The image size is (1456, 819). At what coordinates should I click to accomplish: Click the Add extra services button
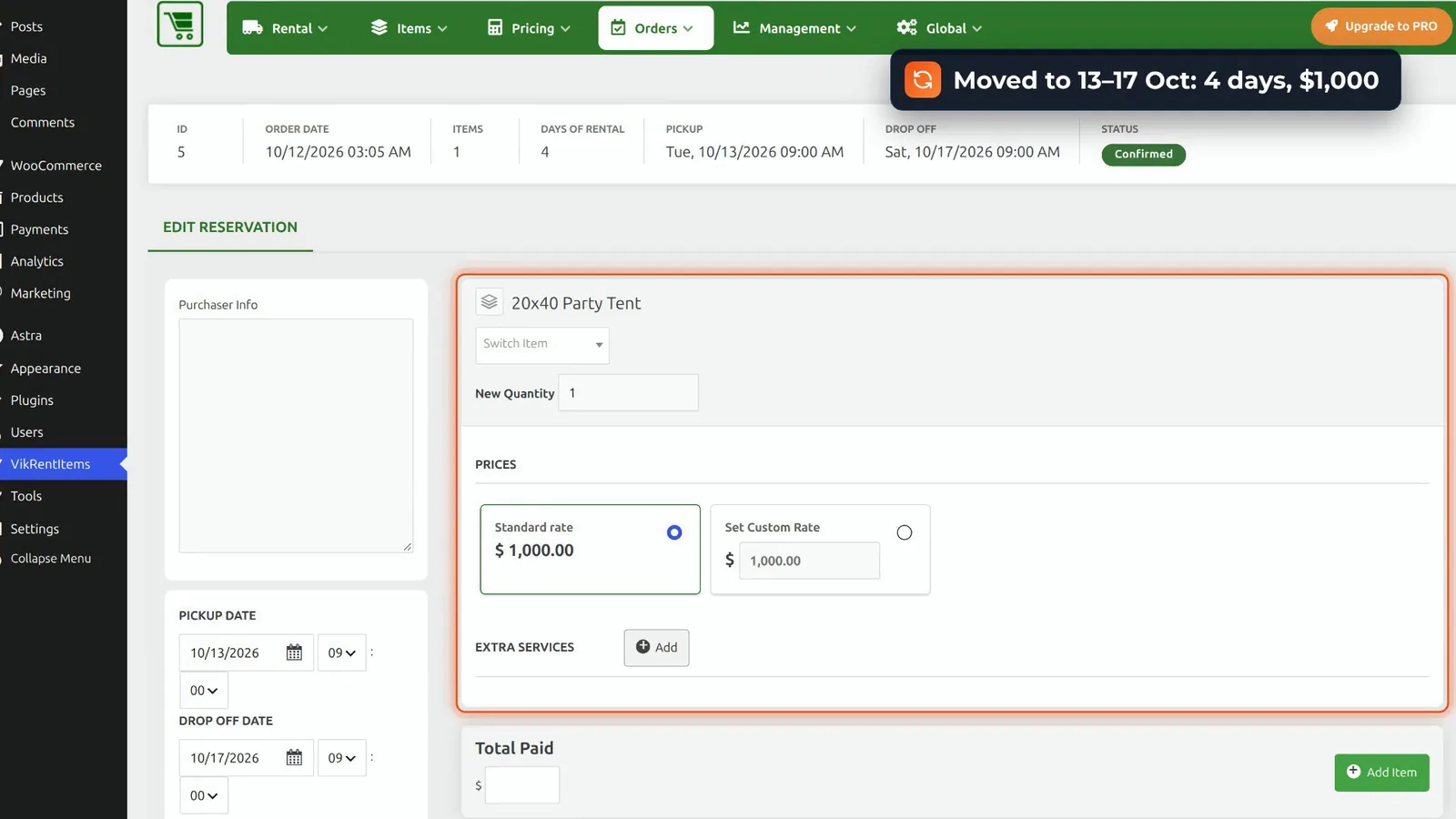click(x=656, y=647)
